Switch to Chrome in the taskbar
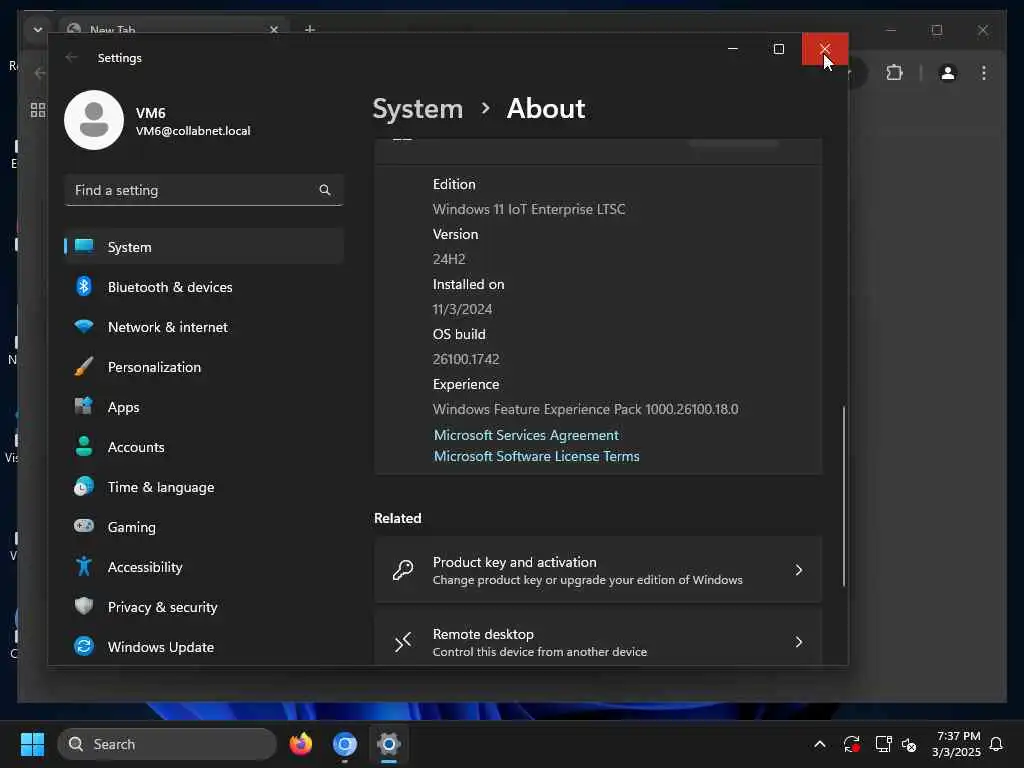The width and height of the screenshot is (1024, 768). (344, 744)
